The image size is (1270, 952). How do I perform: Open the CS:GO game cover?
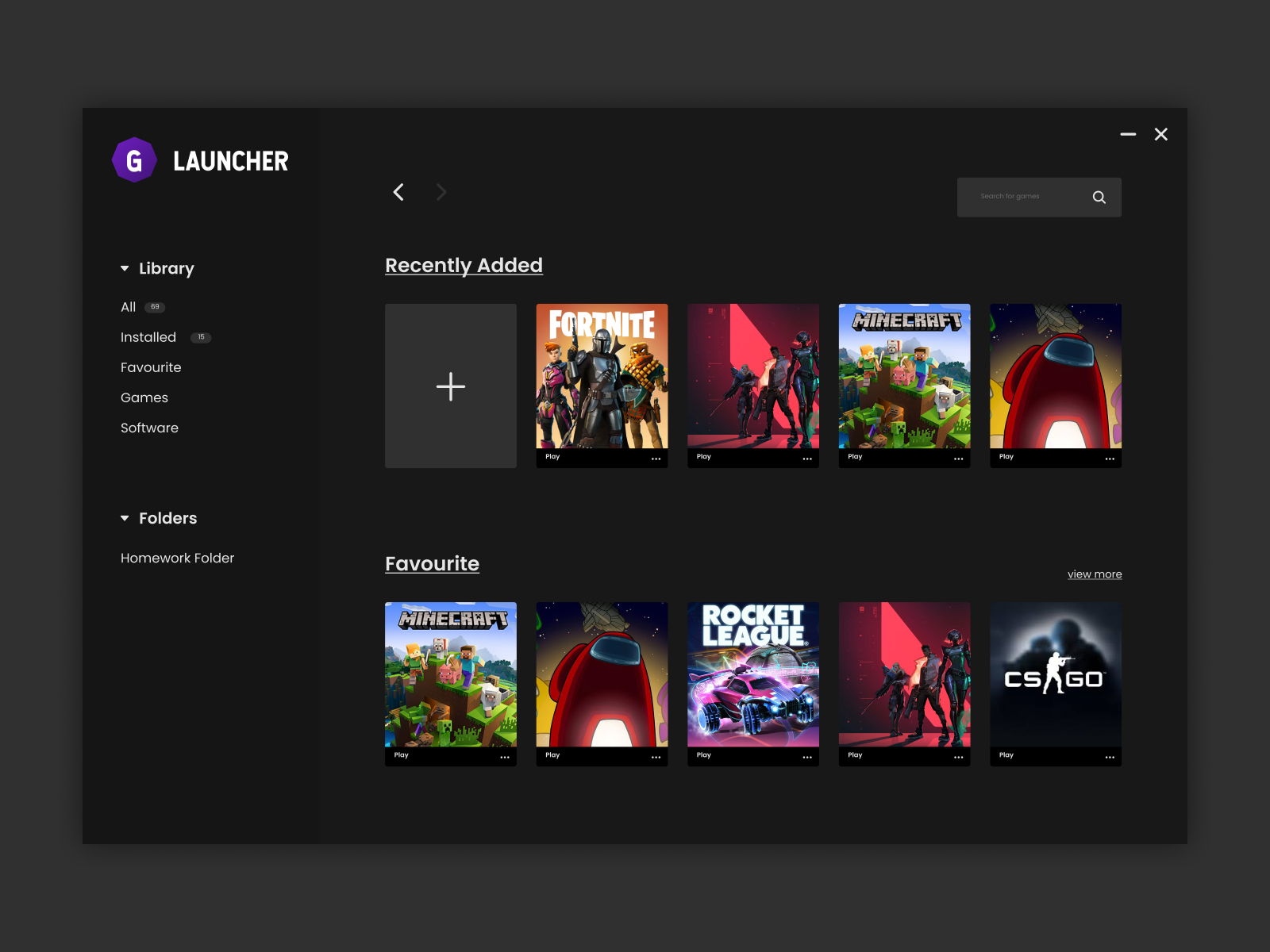[1056, 674]
